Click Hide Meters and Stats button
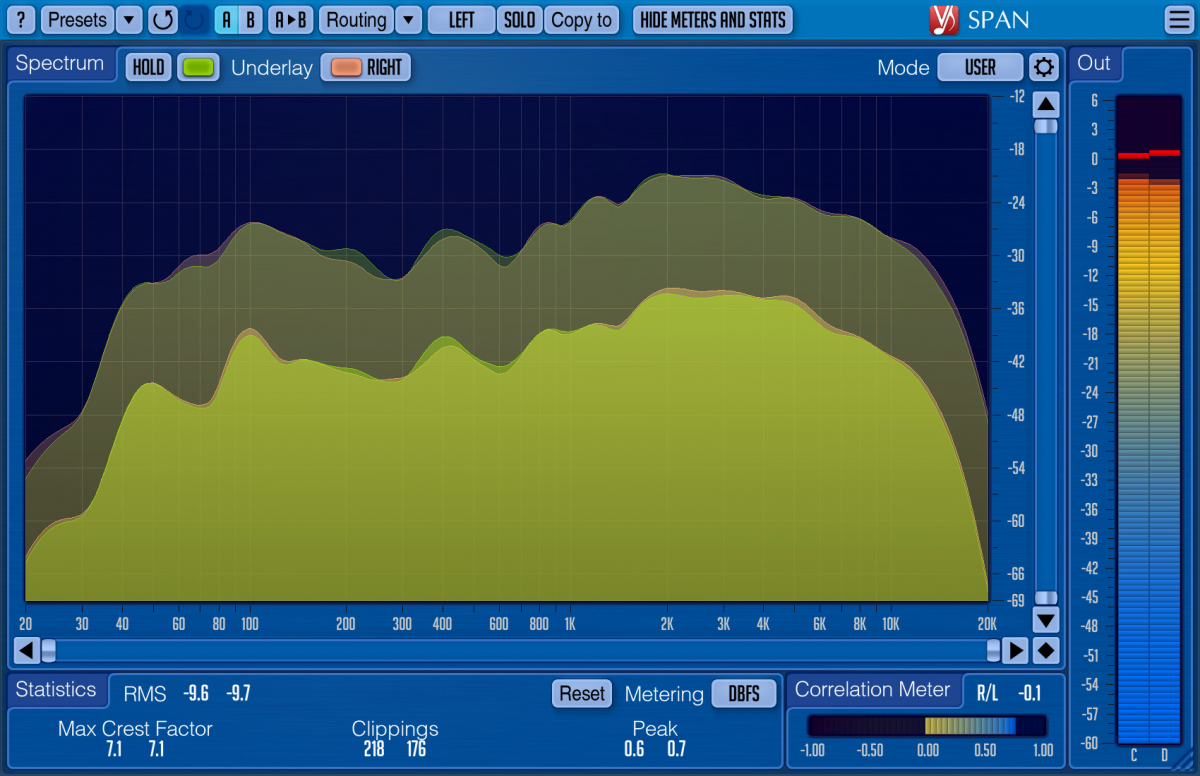 pyautogui.click(x=713, y=20)
